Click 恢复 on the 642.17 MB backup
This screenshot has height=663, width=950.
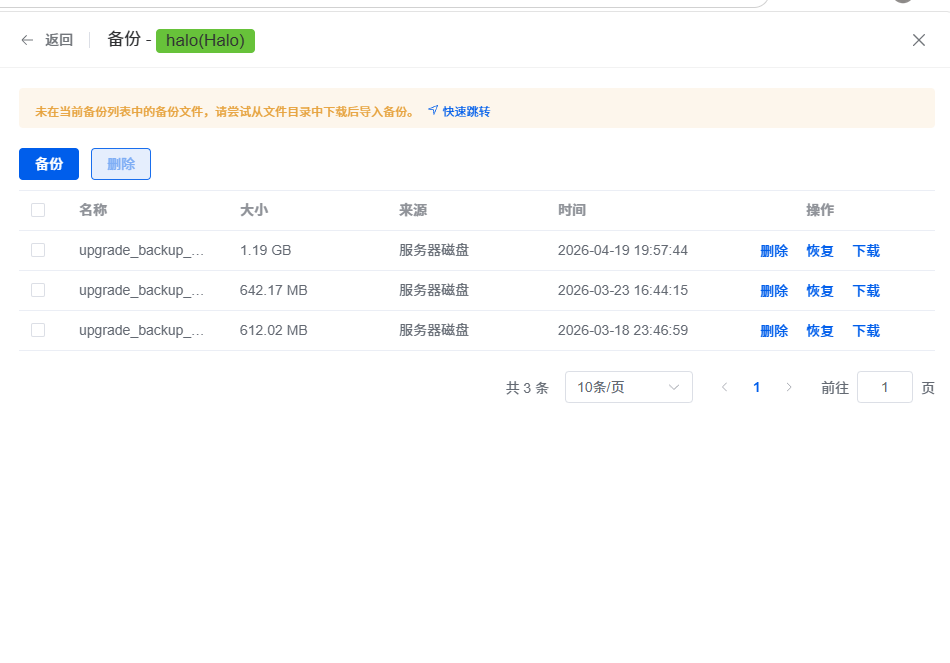click(819, 290)
